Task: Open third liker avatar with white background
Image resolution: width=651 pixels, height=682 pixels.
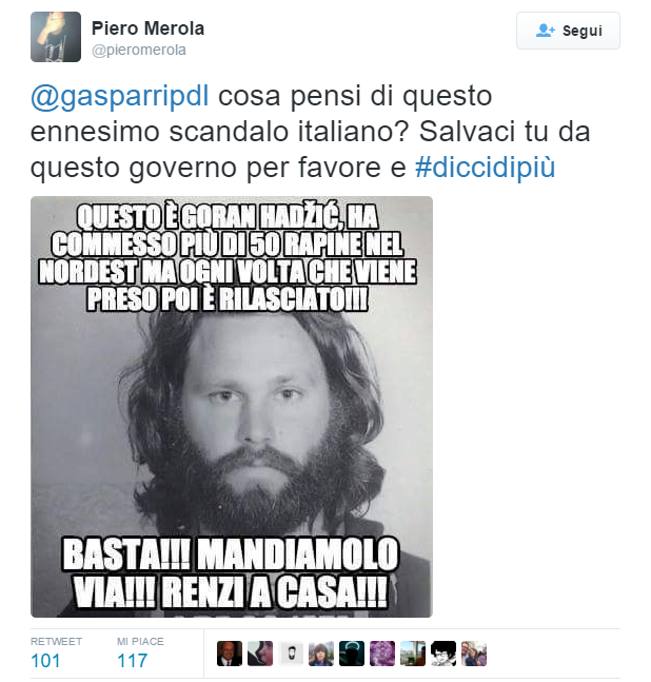Action: tap(291, 653)
